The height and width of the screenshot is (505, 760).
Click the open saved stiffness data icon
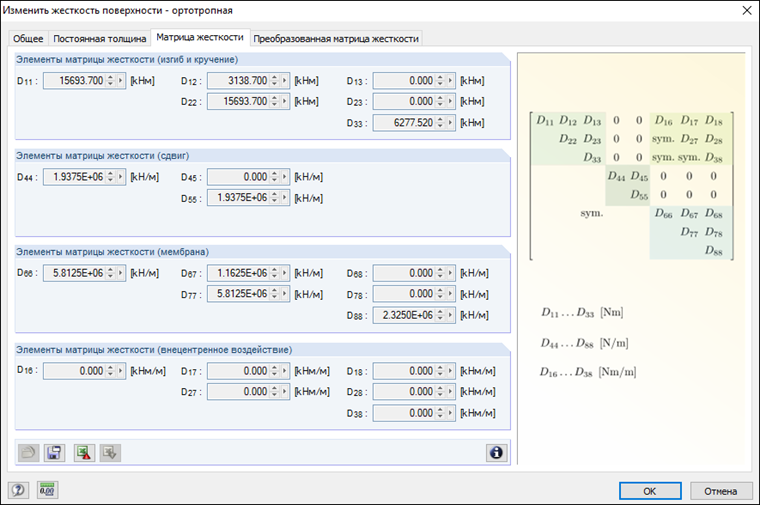[29, 453]
